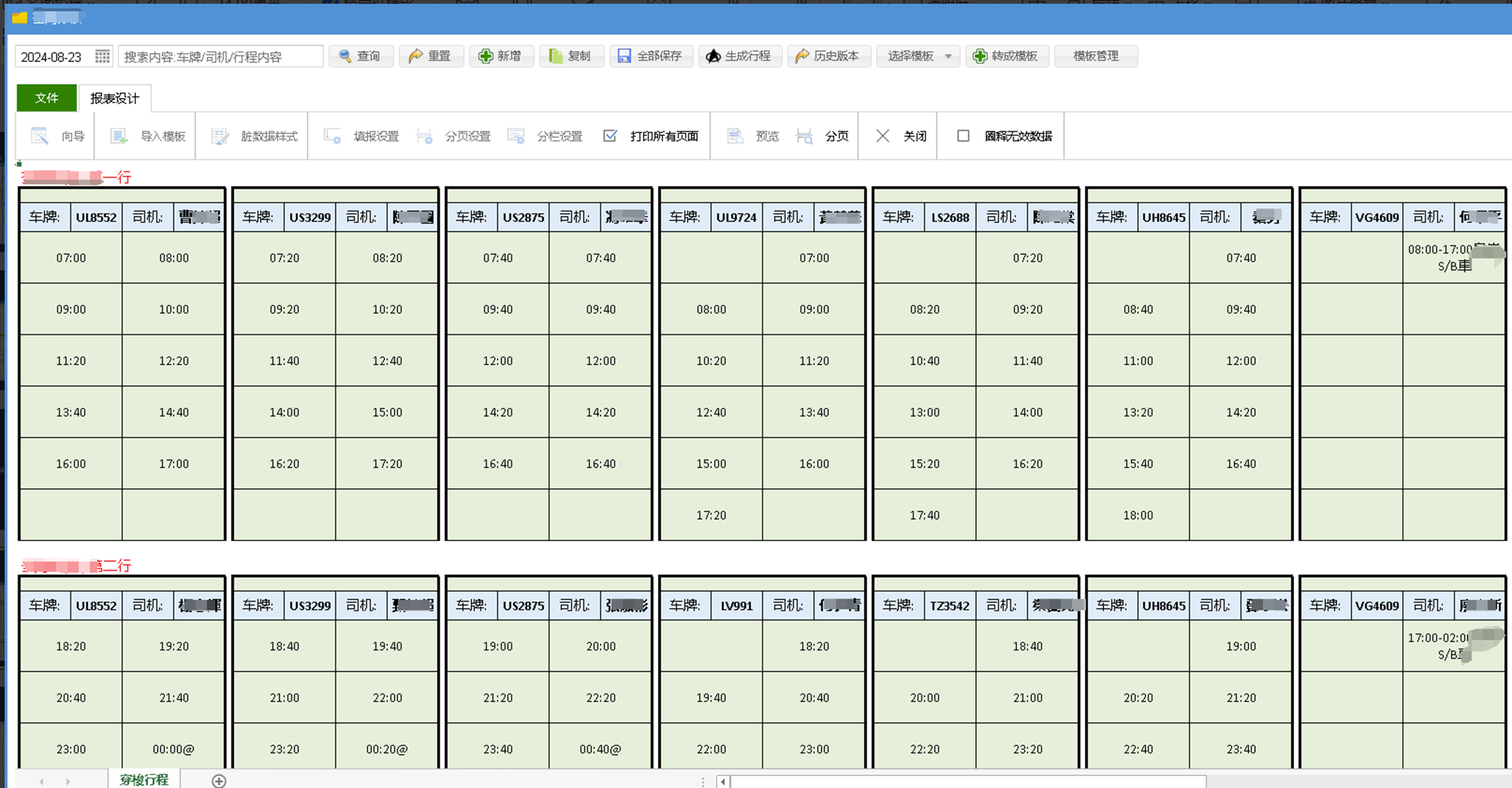Toggle the 打印所有页面 checkbox
This screenshot has width=1512, height=788.
pos(610,136)
